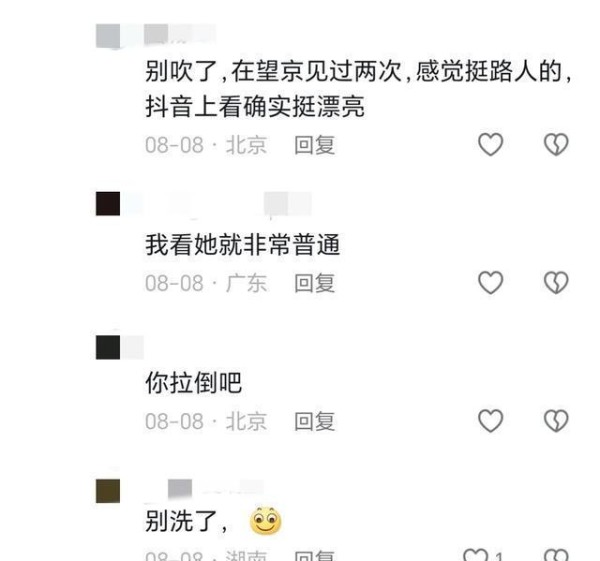This screenshot has width=600, height=561.
Task: Like the 别洗了 comment with one like
Action: point(476,555)
